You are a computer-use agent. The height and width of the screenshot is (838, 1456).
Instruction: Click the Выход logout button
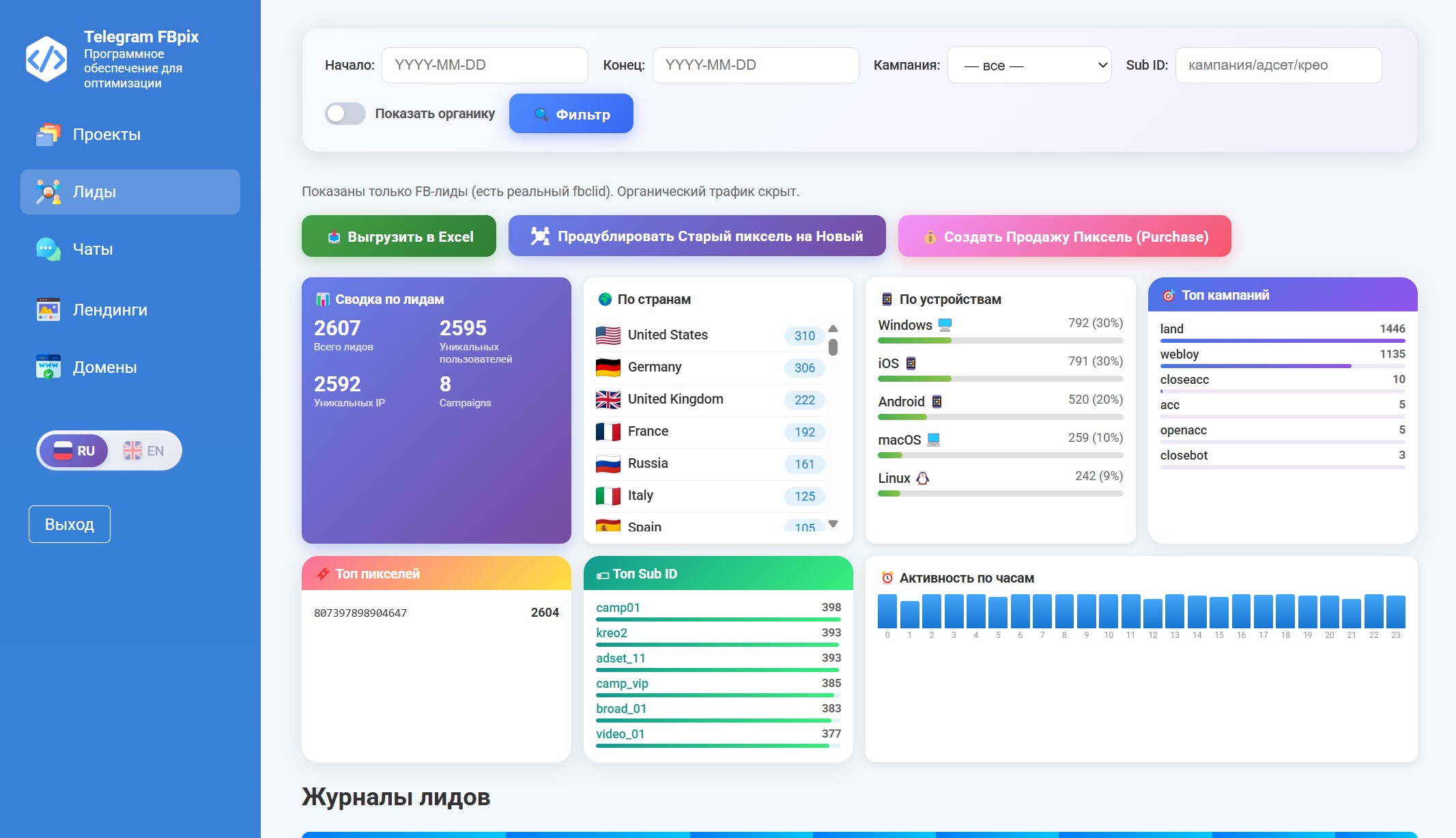[x=70, y=525]
